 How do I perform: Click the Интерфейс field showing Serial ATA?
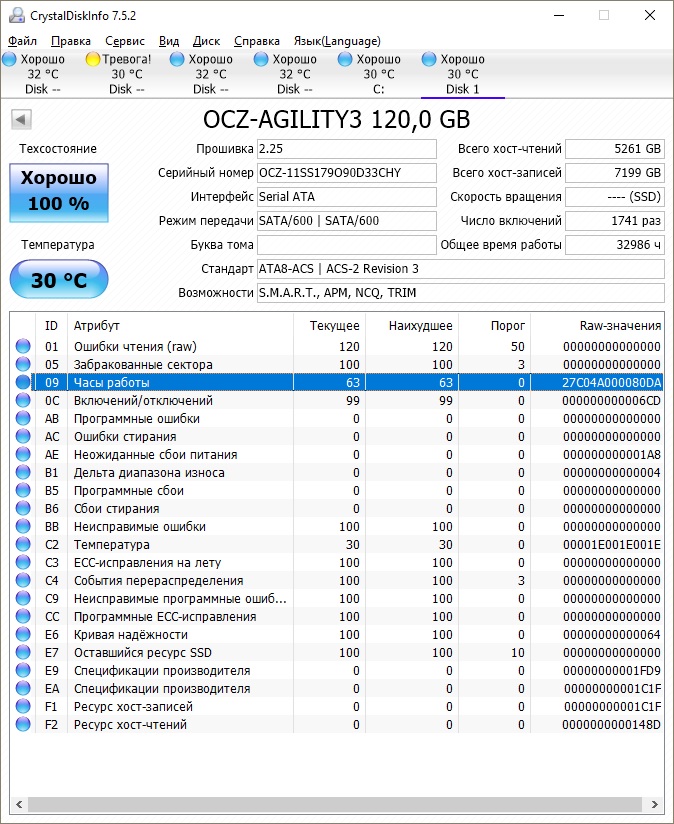[x=347, y=197]
